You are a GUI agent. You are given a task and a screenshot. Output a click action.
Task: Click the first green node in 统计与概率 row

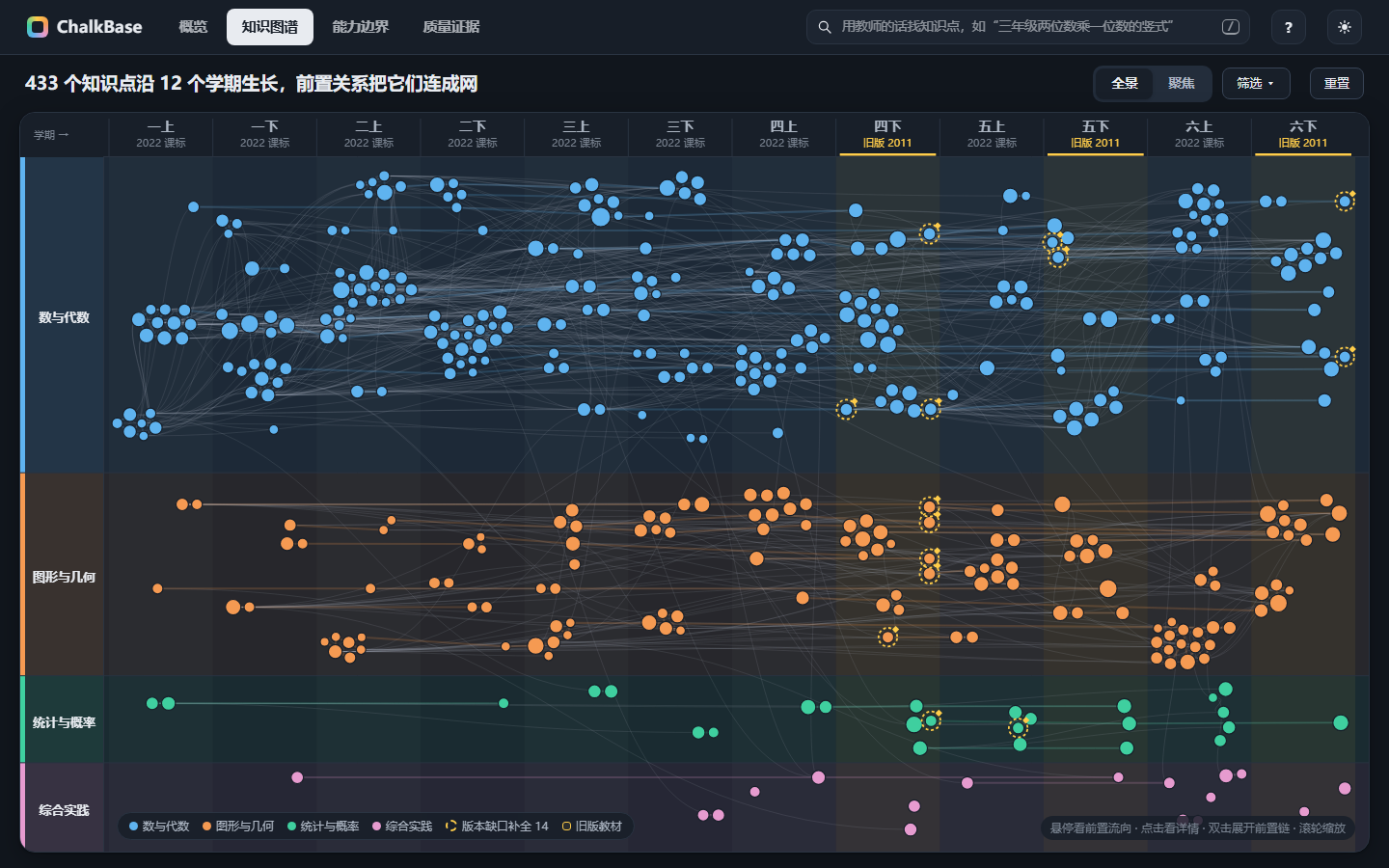pos(152,703)
